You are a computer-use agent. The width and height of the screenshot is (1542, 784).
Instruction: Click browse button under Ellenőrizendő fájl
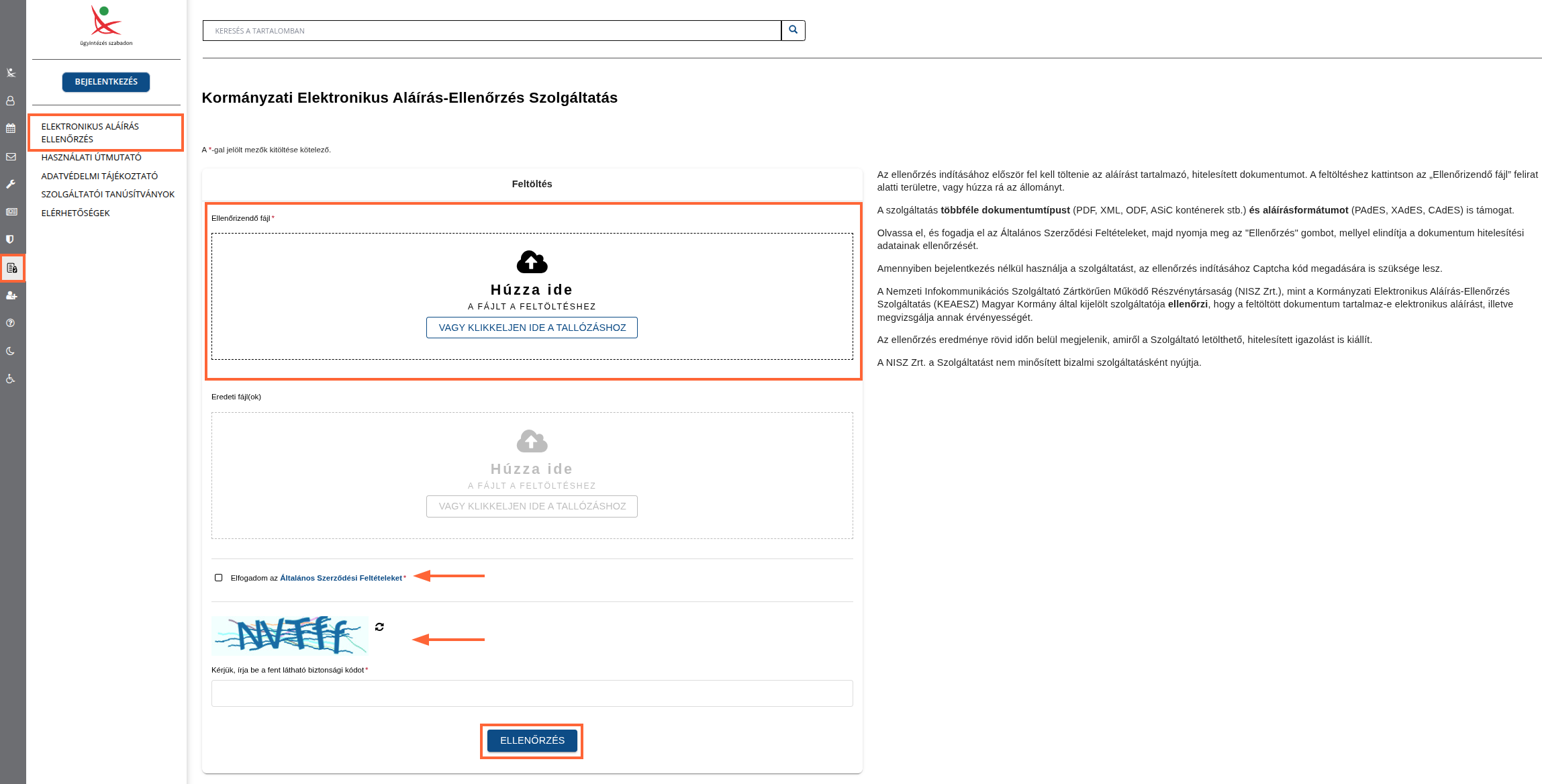(532, 328)
